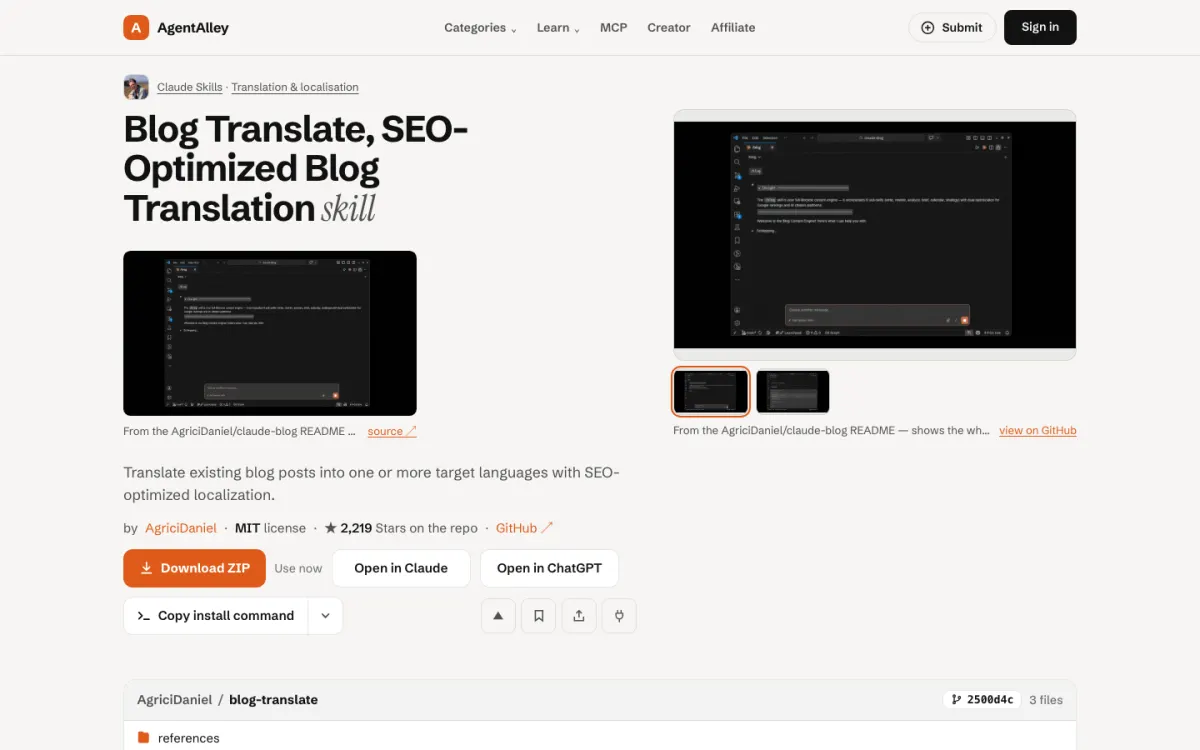Select the second gallery thumbnail

click(x=793, y=391)
